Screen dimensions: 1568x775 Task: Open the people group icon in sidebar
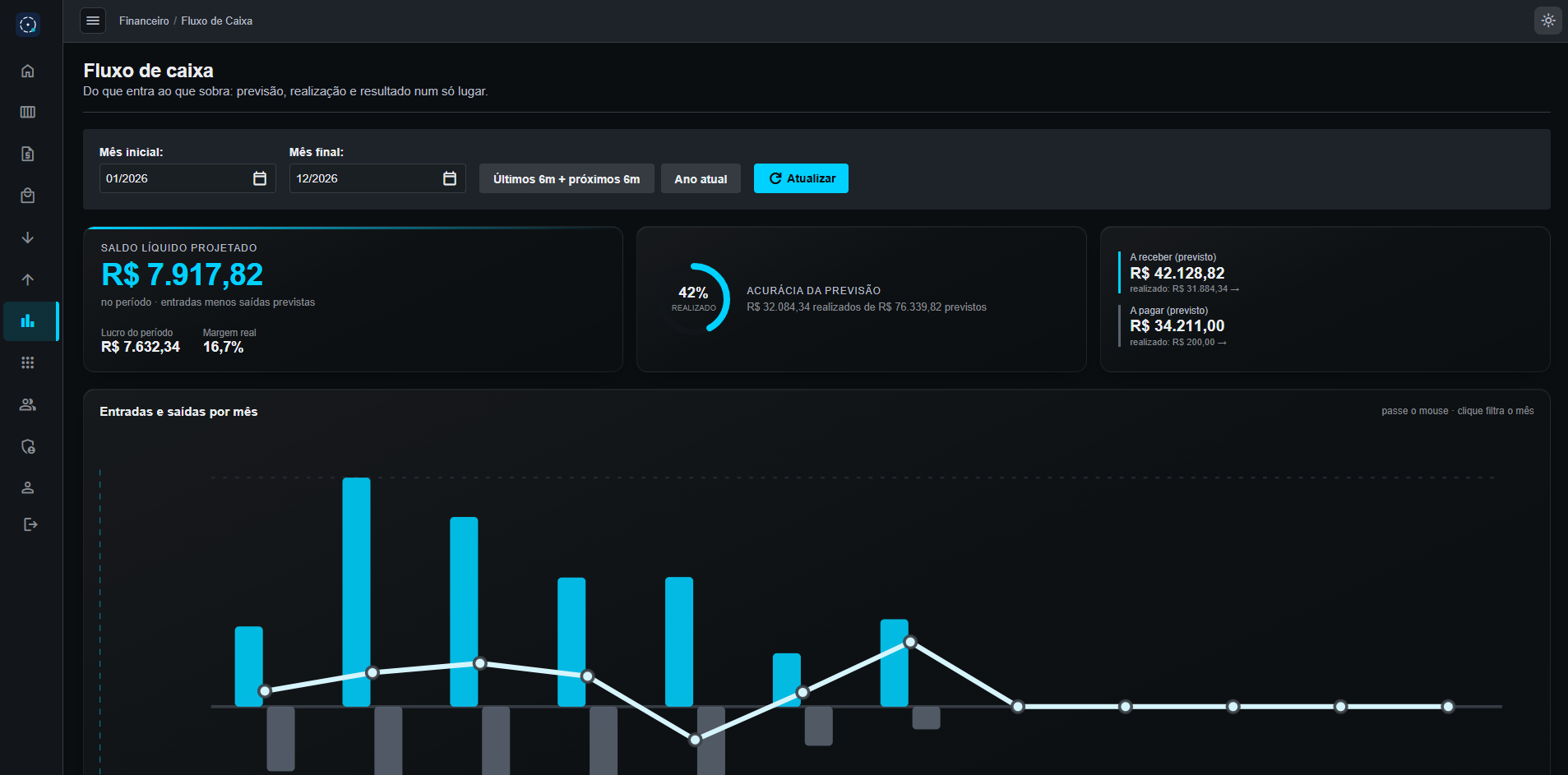coord(28,404)
